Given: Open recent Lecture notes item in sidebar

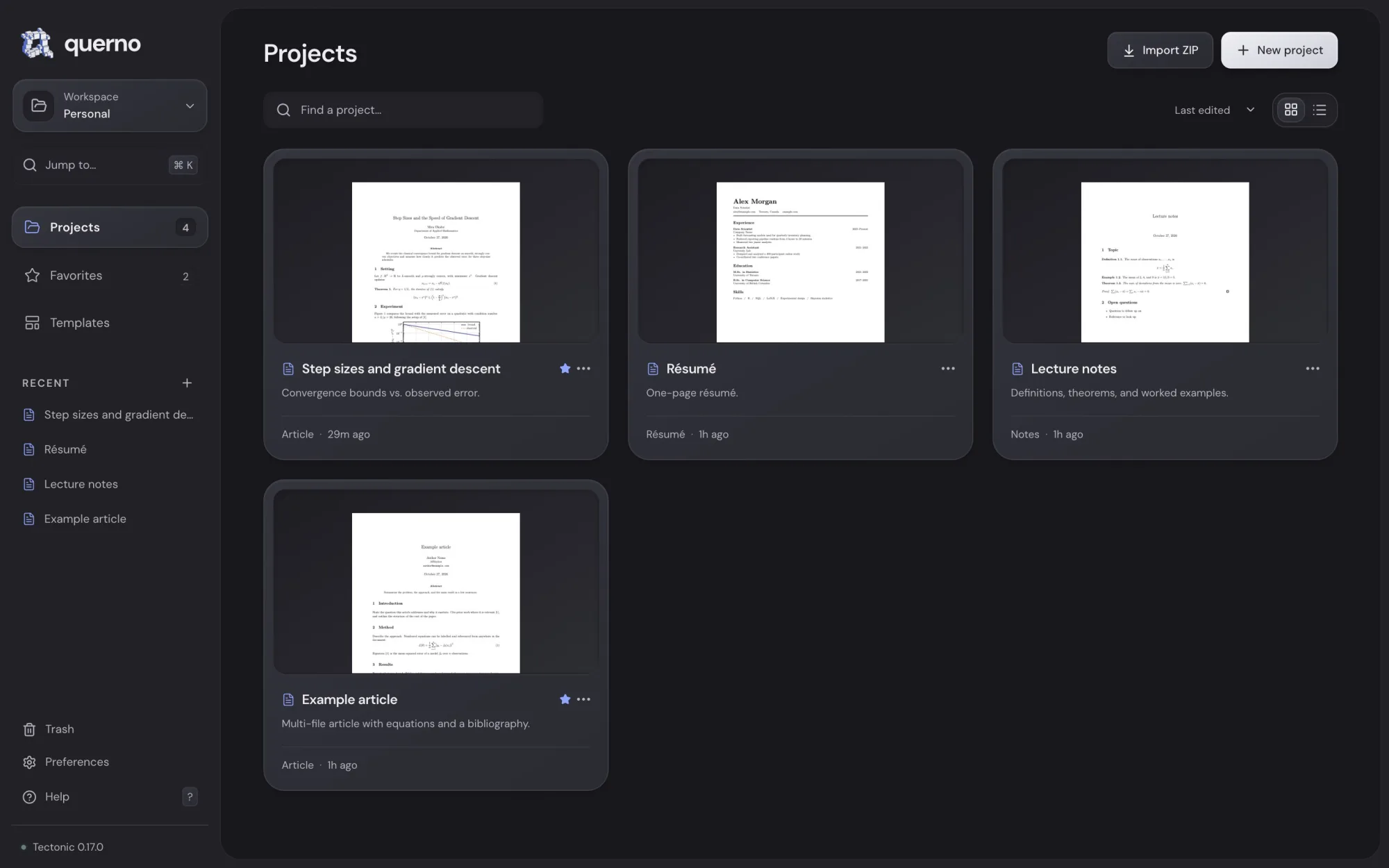Looking at the screenshot, I should tap(110, 484).
